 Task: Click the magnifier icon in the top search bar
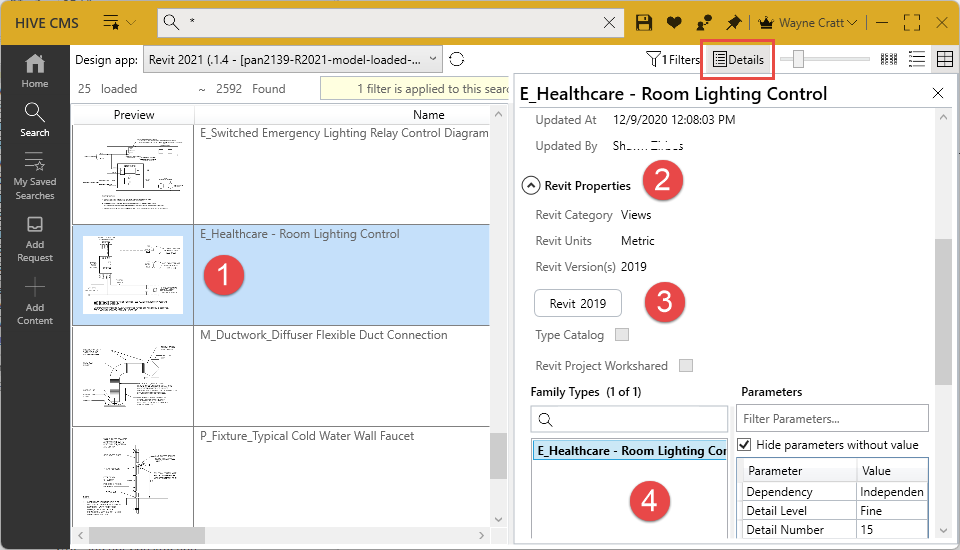[x=171, y=23]
